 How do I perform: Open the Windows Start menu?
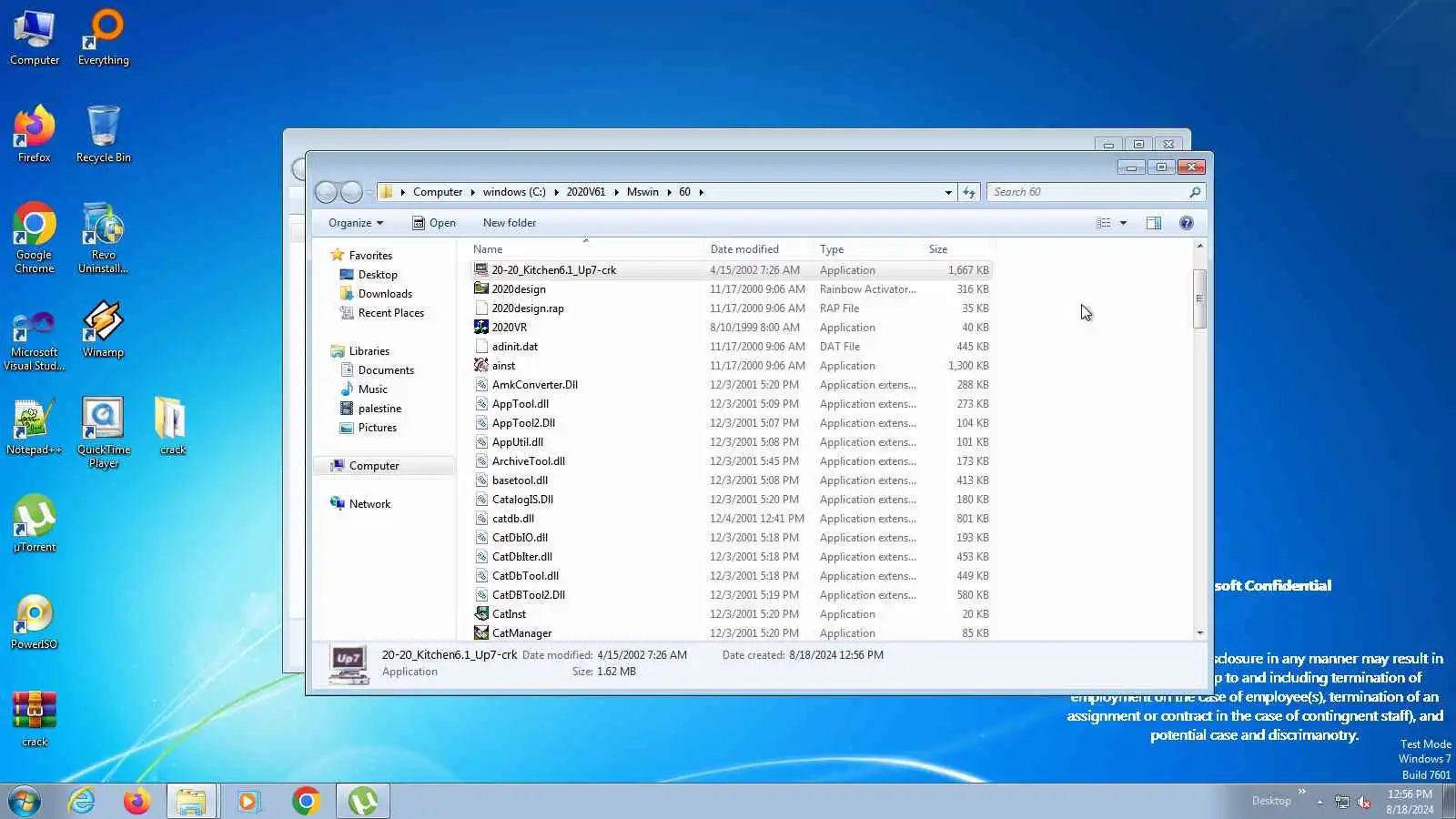click(25, 802)
